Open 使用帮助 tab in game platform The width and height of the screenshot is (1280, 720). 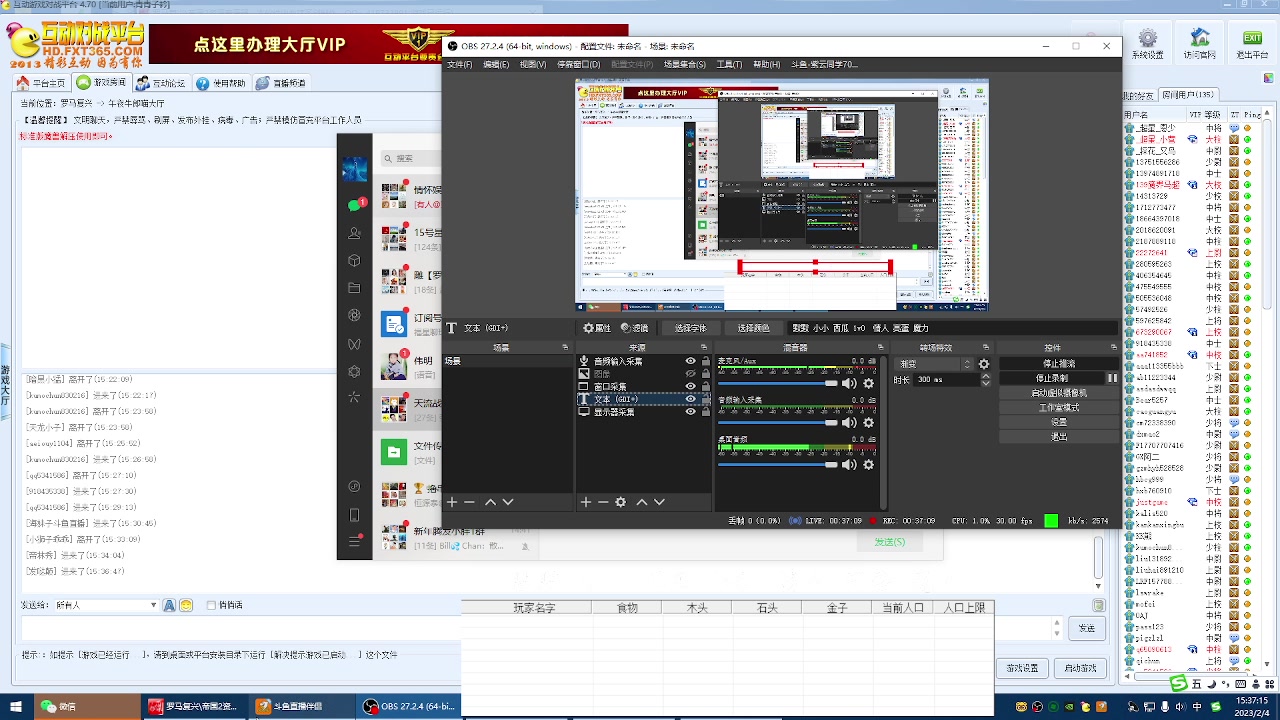click(220, 83)
